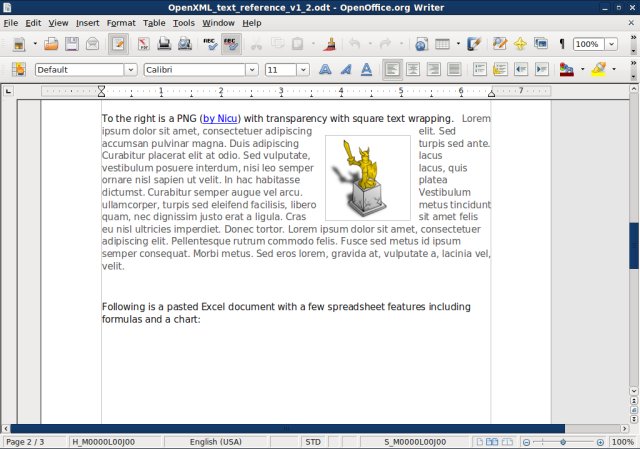Select Align Left paragraph button
The image size is (640, 449).
pos(392,69)
